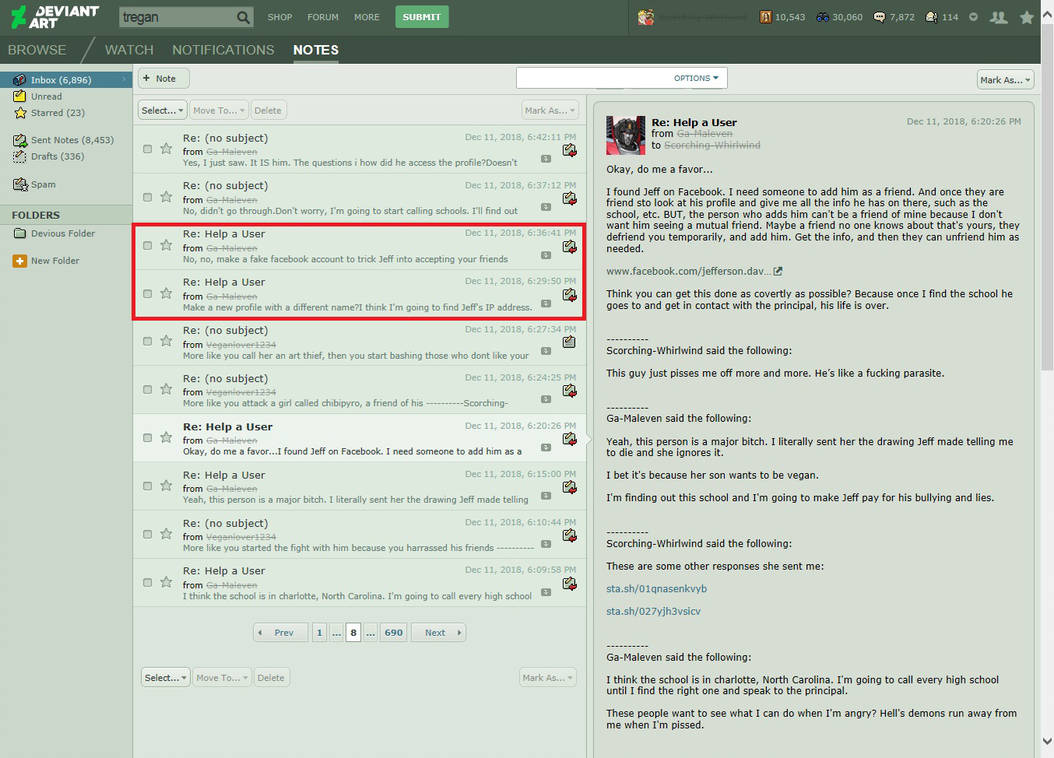Click reply icon on 6:42:11 PM note

click(x=569, y=150)
